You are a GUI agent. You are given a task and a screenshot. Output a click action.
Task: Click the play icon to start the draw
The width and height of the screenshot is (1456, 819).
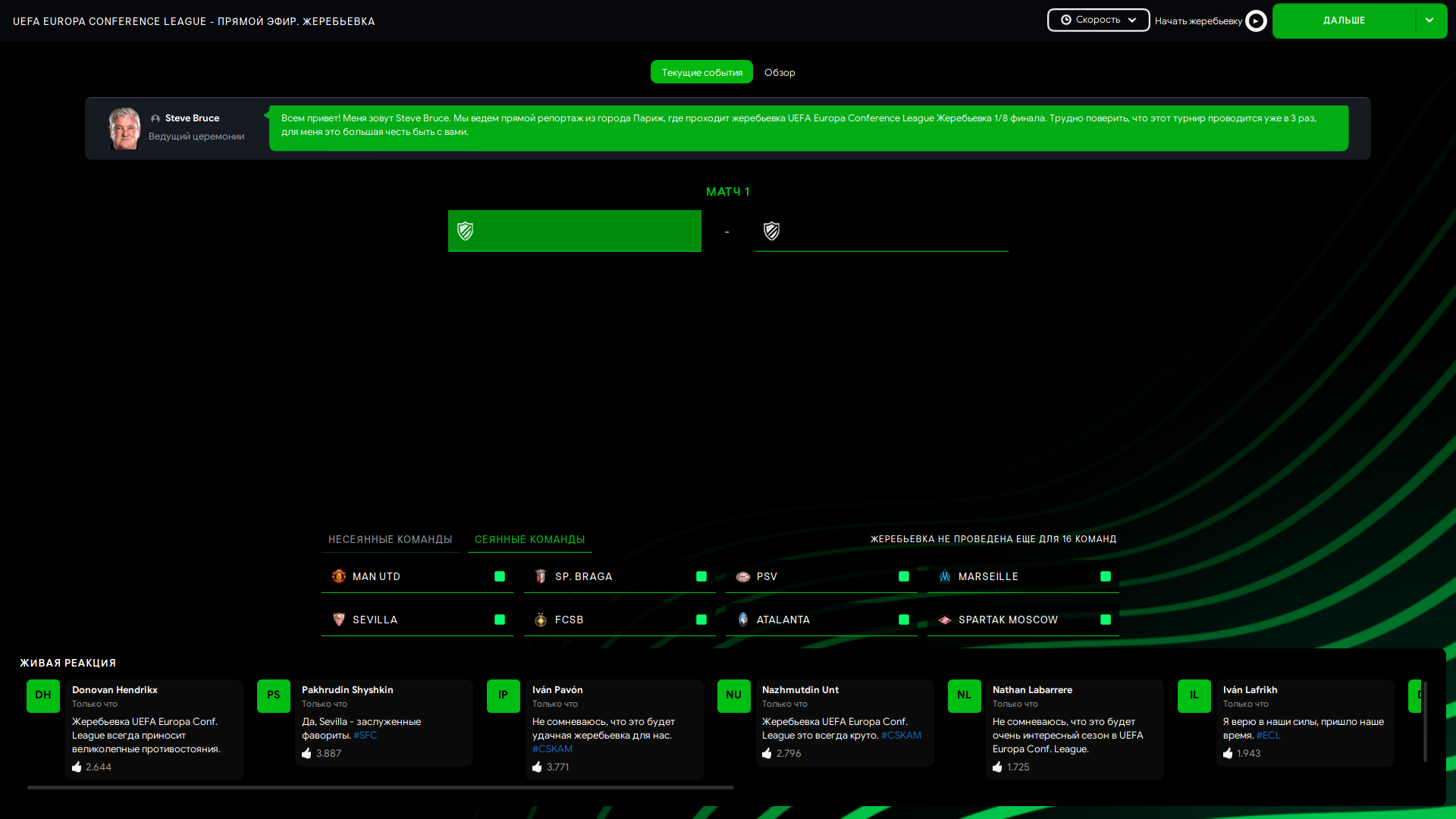point(1256,20)
